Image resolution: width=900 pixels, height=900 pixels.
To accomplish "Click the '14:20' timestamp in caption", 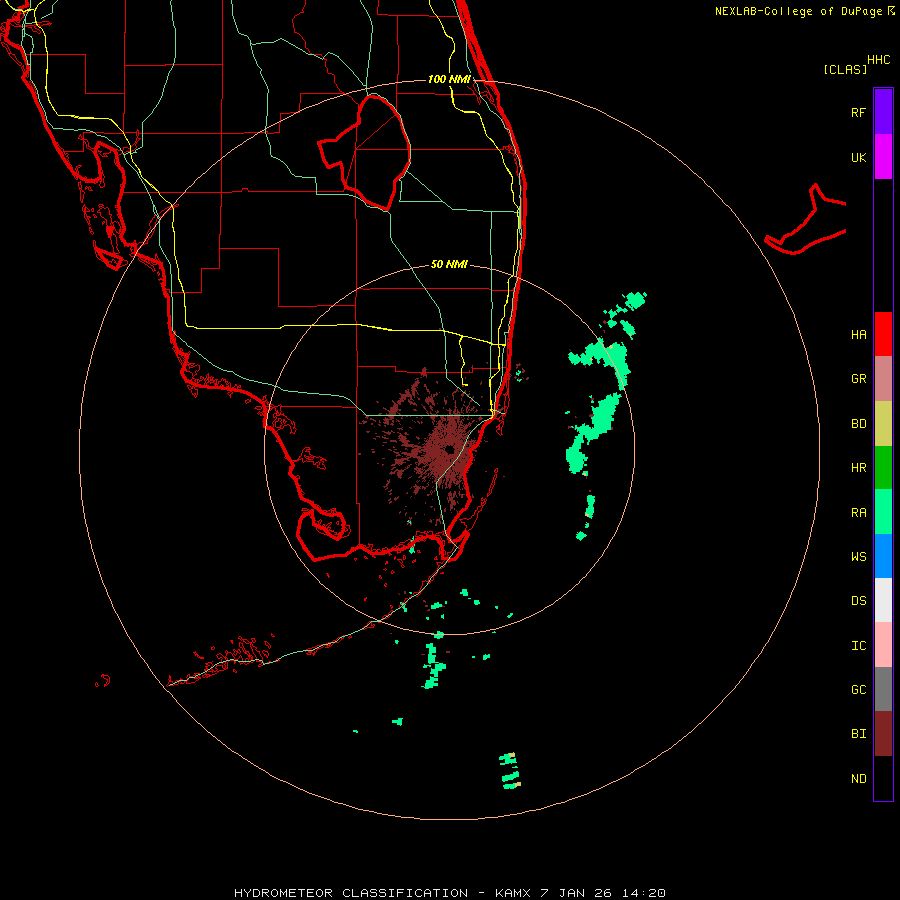I will tap(643, 893).
